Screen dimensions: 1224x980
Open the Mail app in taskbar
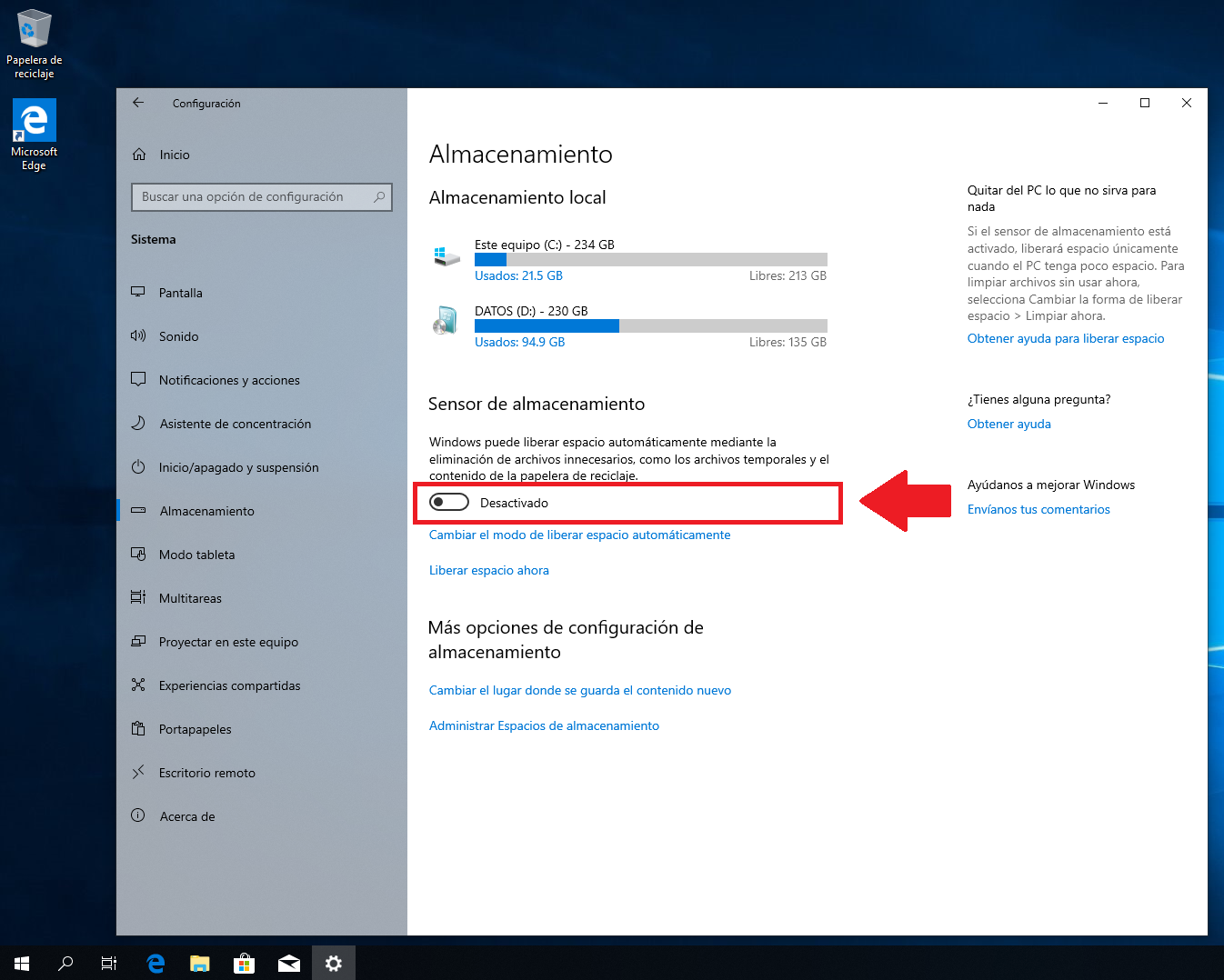[288, 963]
